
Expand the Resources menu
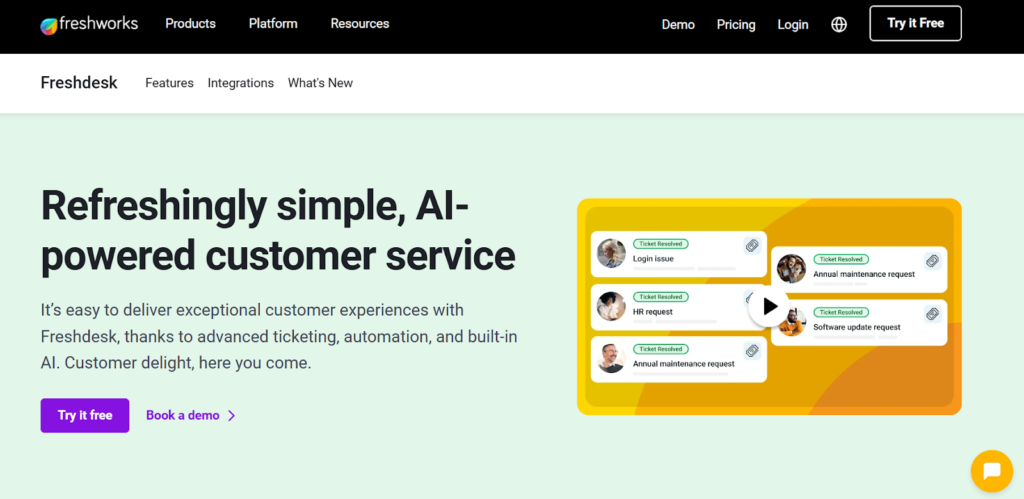point(359,23)
